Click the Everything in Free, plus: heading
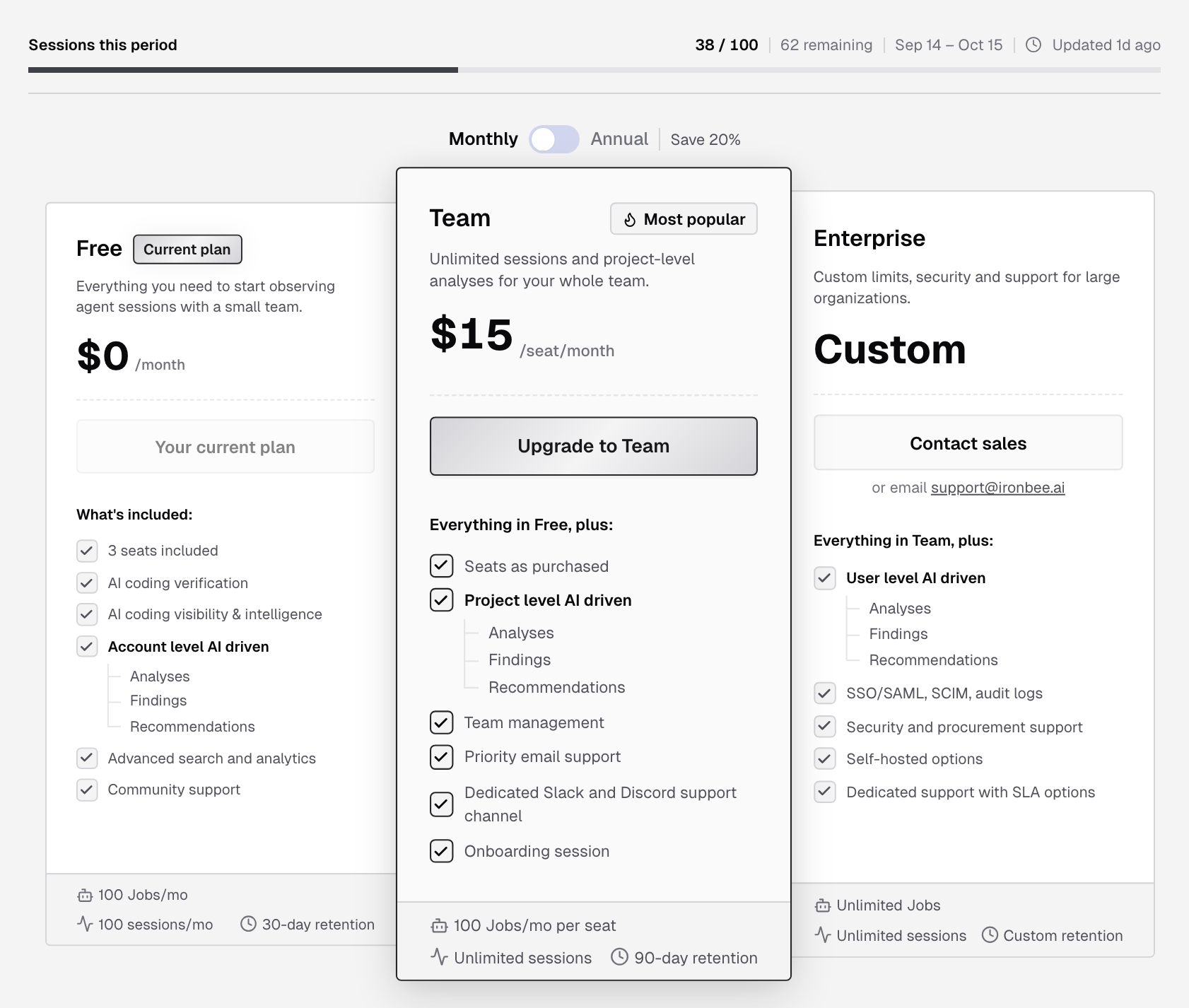 tap(521, 524)
